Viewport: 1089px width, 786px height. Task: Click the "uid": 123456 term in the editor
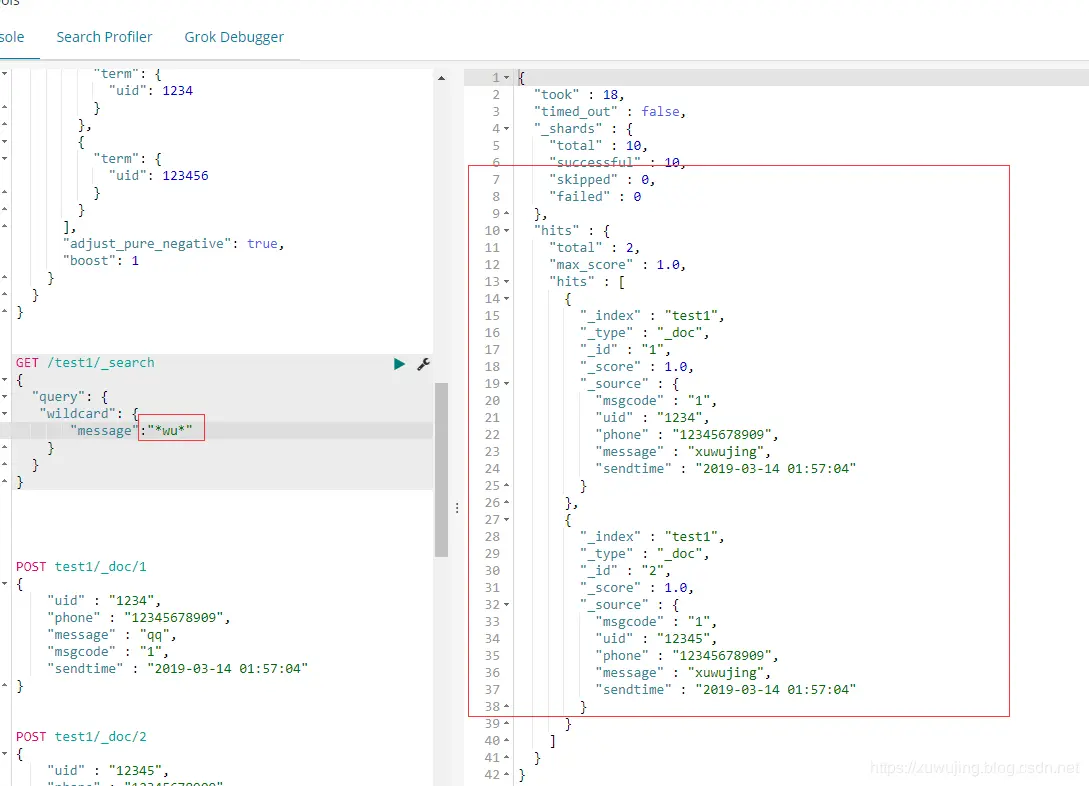click(158, 176)
